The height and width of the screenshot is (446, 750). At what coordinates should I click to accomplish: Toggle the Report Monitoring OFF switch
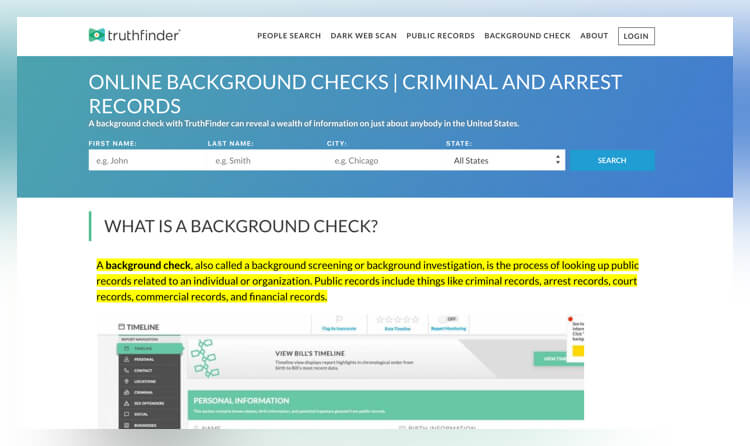453,319
